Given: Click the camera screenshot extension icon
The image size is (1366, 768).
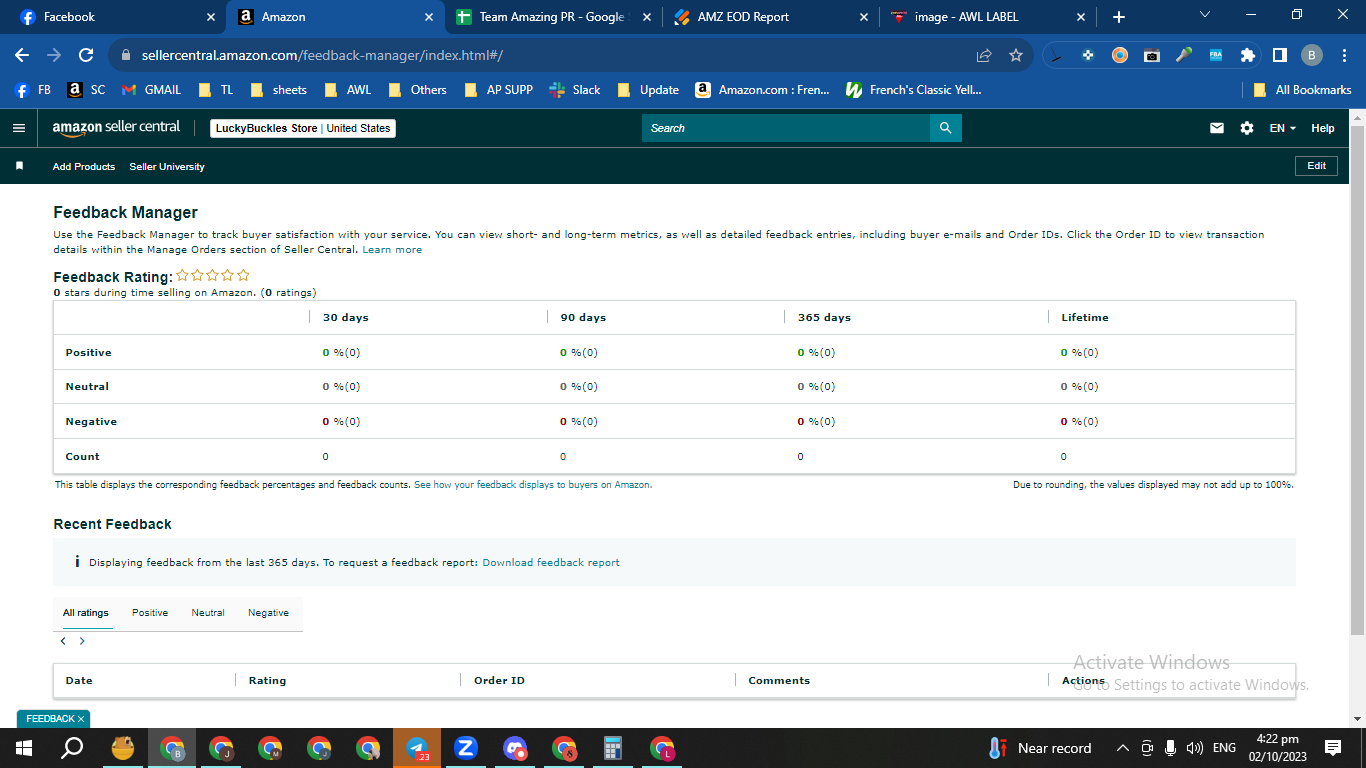Looking at the screenshot, I should 1152,55.
